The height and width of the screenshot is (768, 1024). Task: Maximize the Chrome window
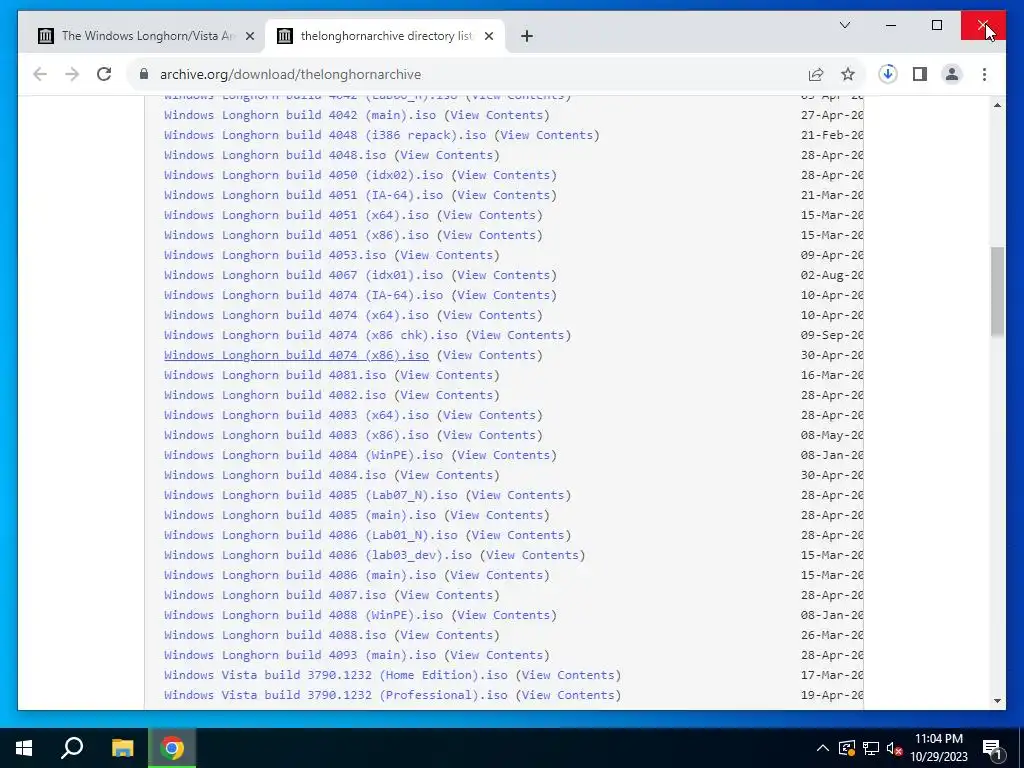(x=936, y=25)
